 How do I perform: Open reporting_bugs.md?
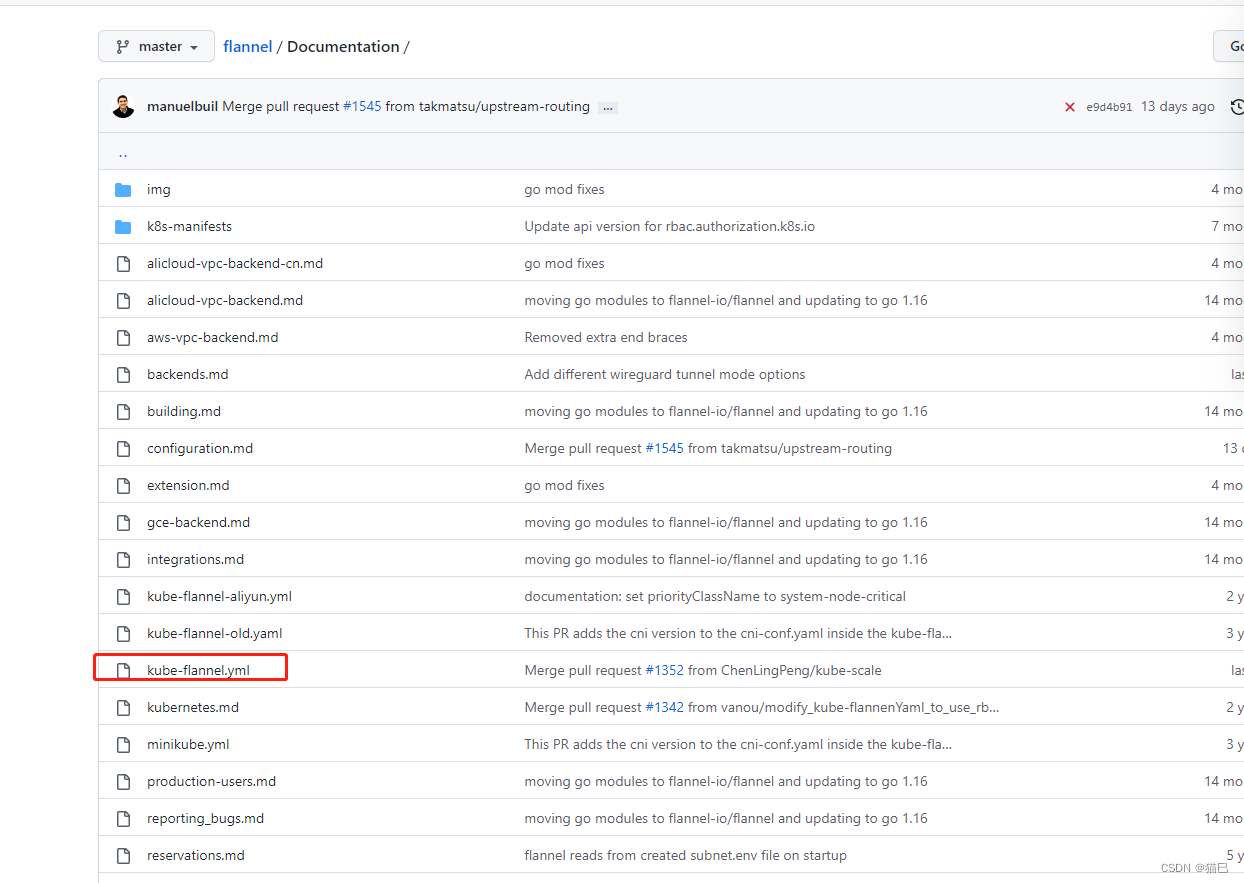pyautogui.click(x=205, y=818)
